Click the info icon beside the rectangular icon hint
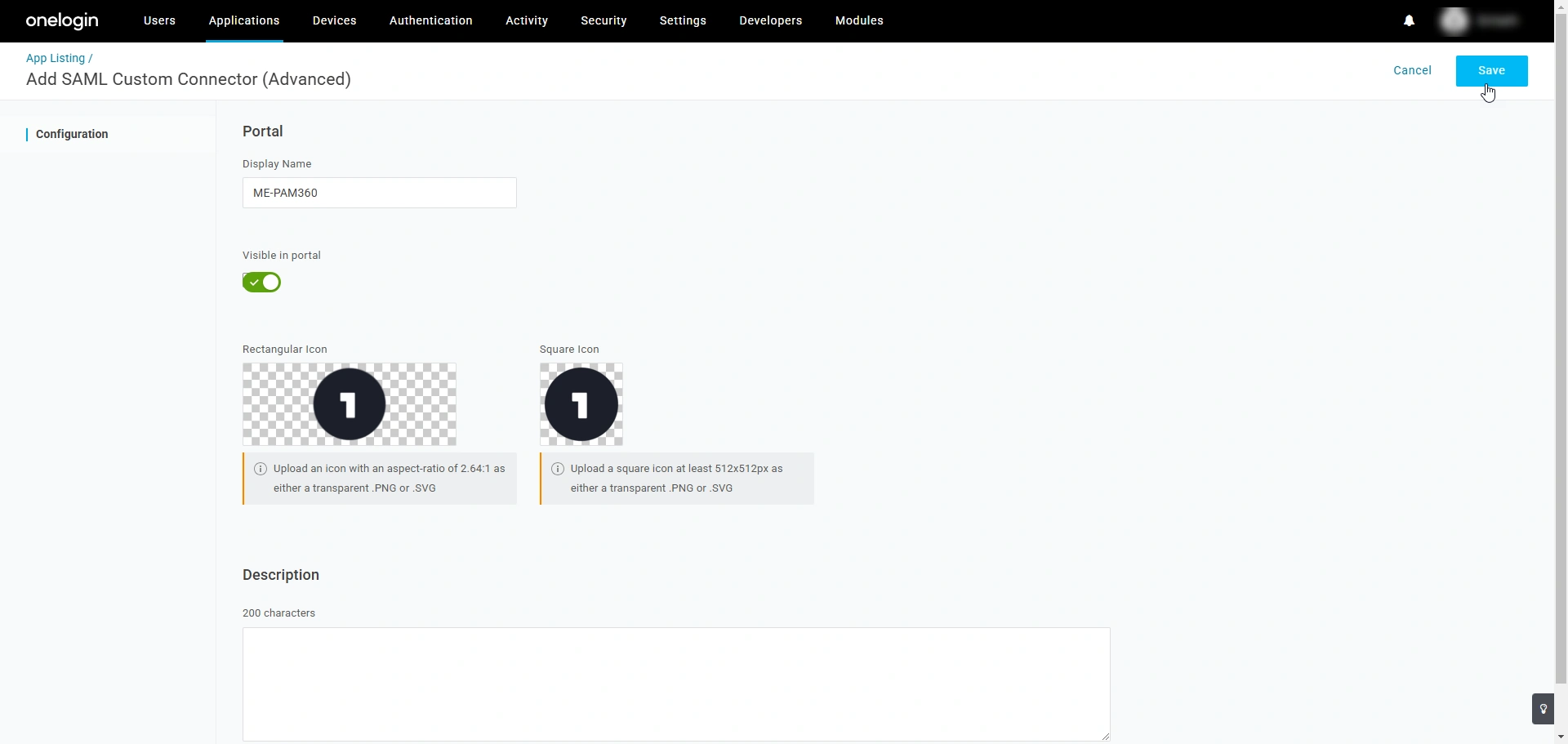The width and height of the screenshot is (1568, 744). click(261, 468)
